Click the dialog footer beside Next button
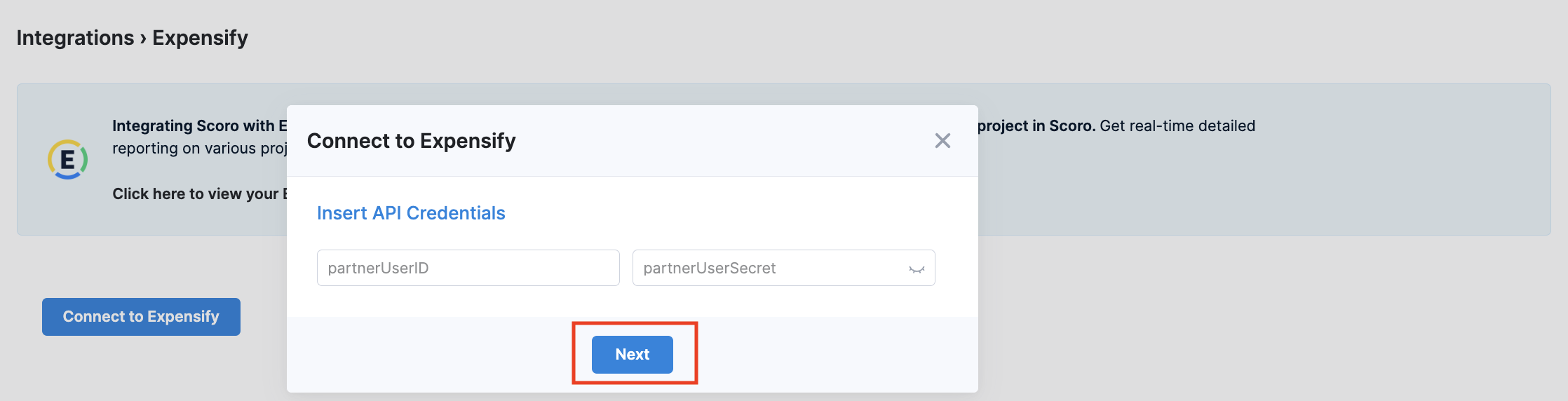Screen dimensions: 1568x401 (x=827, y=354)
